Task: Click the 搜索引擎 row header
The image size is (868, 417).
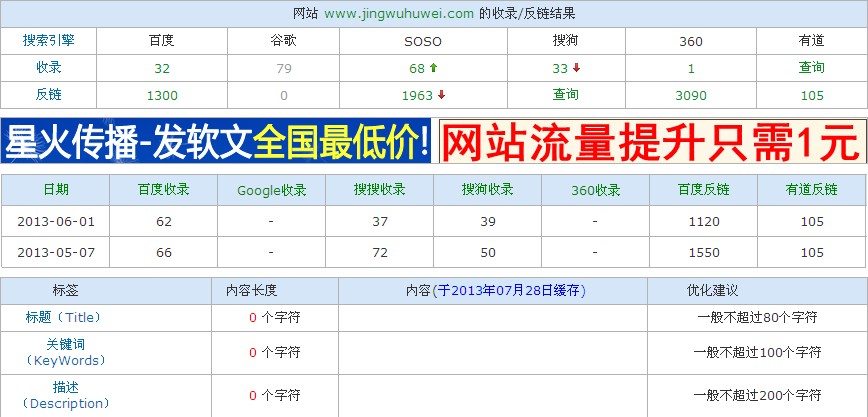Action: (48, 40)
